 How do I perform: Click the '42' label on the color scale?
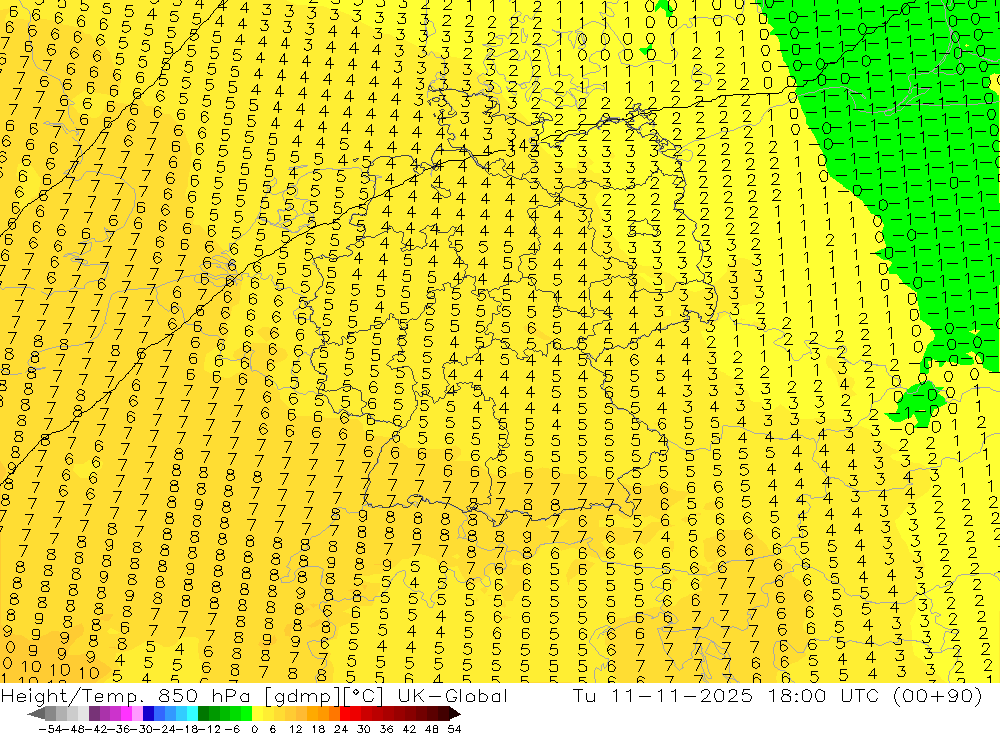point(409,729)
